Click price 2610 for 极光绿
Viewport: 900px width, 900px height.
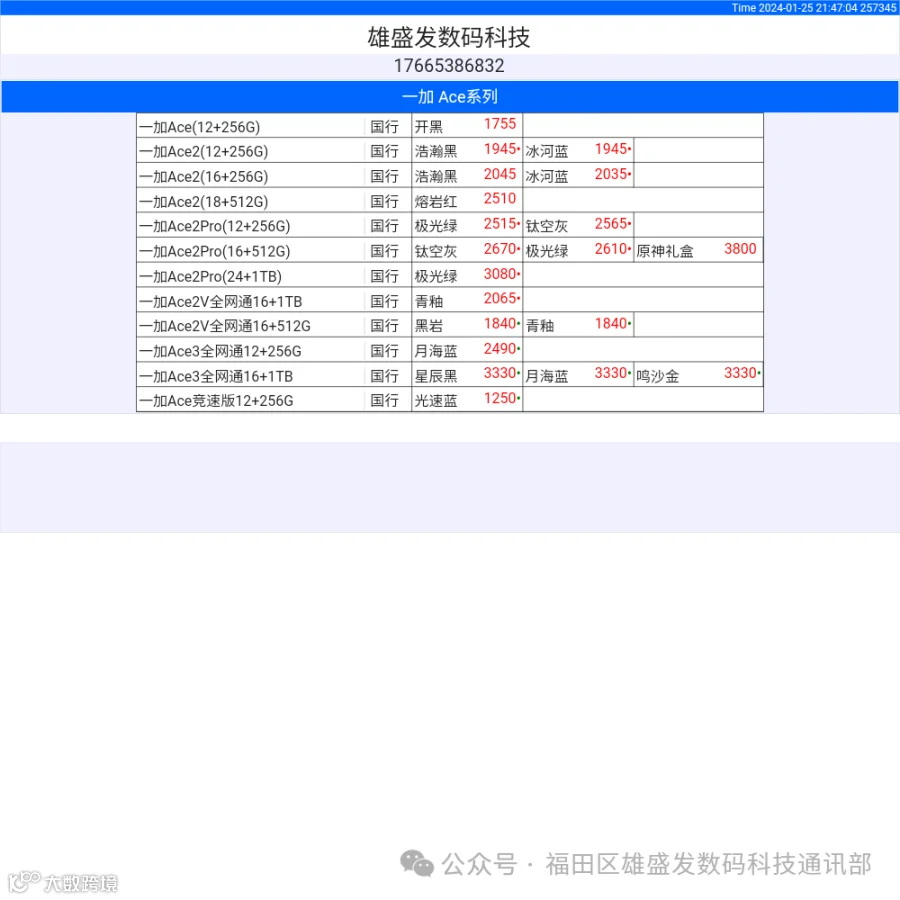[611, 249]
